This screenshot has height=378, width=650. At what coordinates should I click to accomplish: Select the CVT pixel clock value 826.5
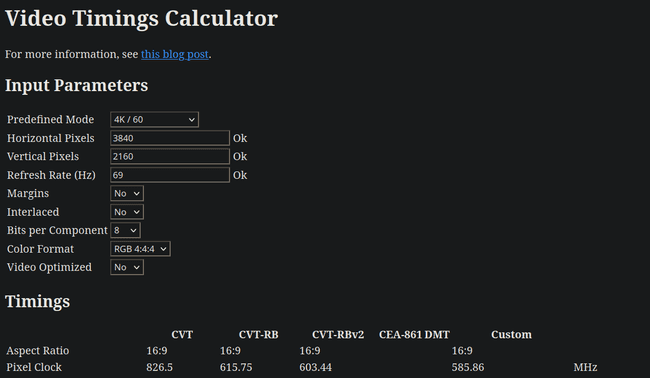[x=159, y=367]
